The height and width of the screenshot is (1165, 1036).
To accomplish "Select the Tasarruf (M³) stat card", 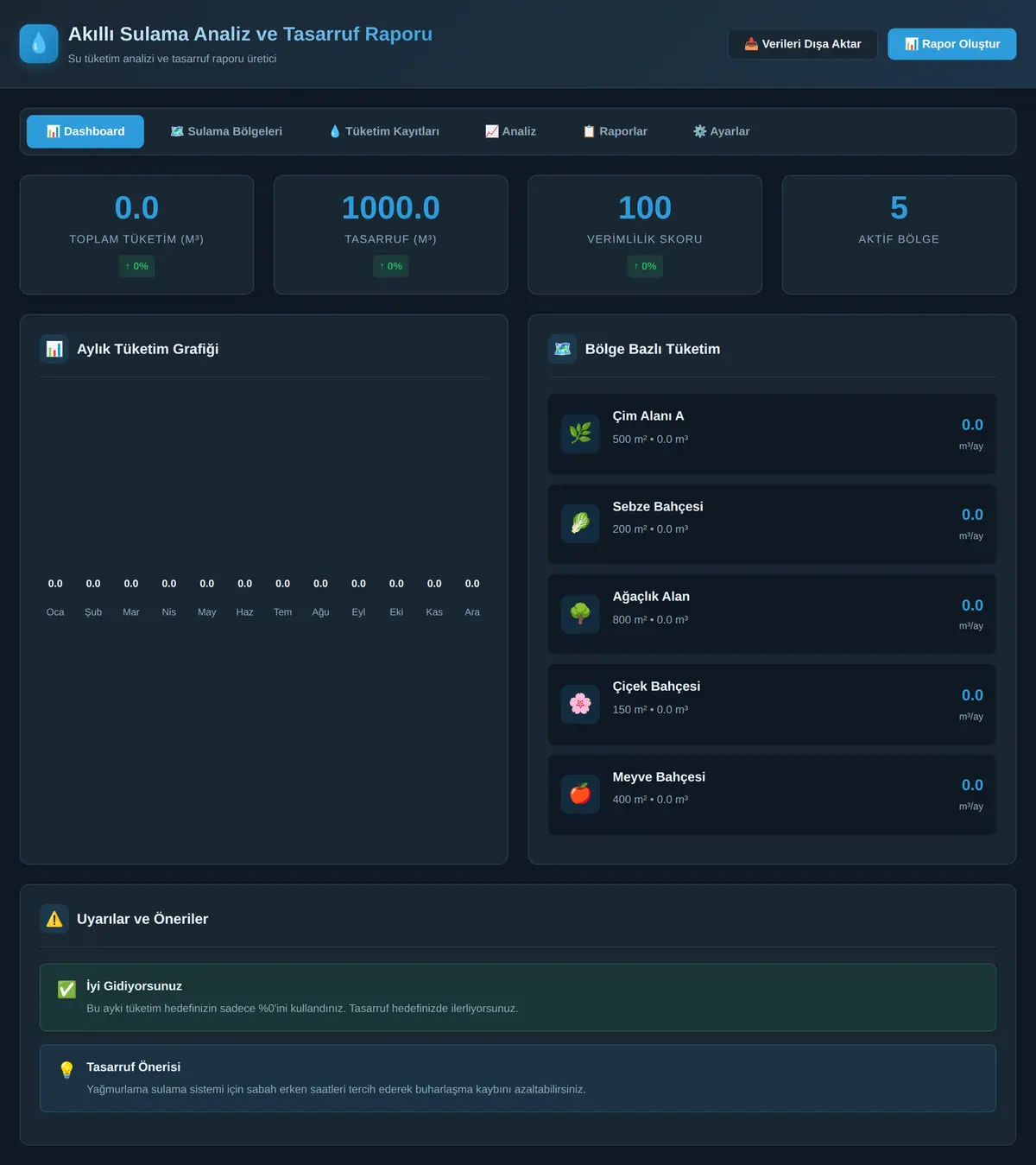I will (x=391, y=235).
